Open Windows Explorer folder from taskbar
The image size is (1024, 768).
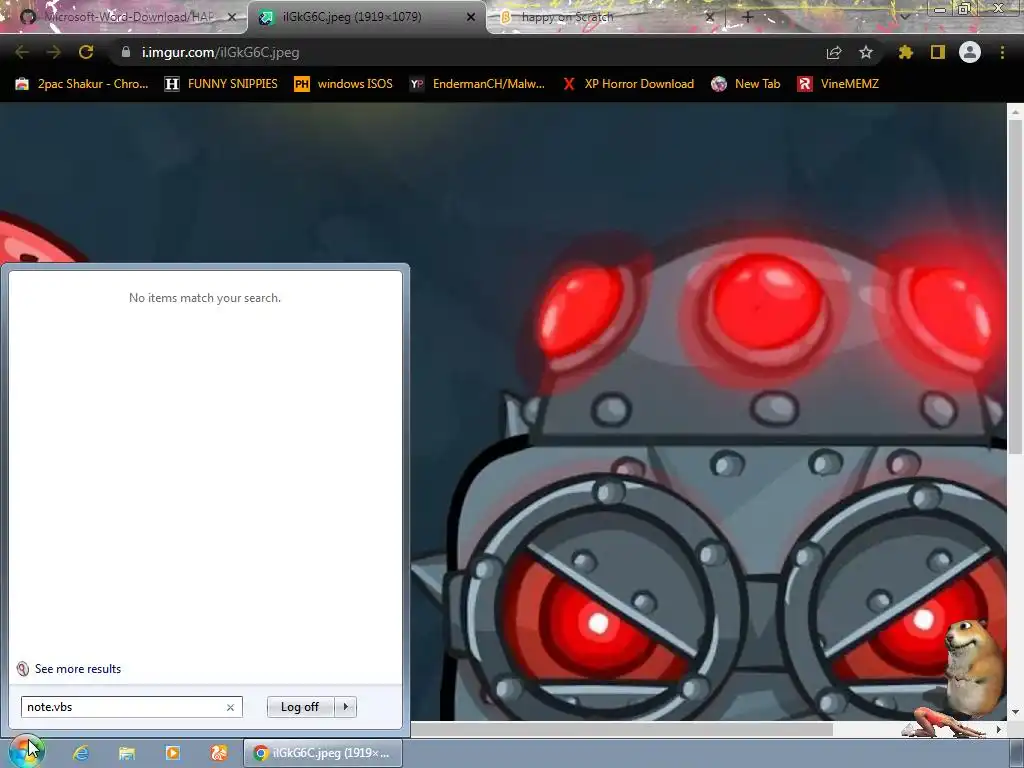pyautogui.click(x=127, y=753)
